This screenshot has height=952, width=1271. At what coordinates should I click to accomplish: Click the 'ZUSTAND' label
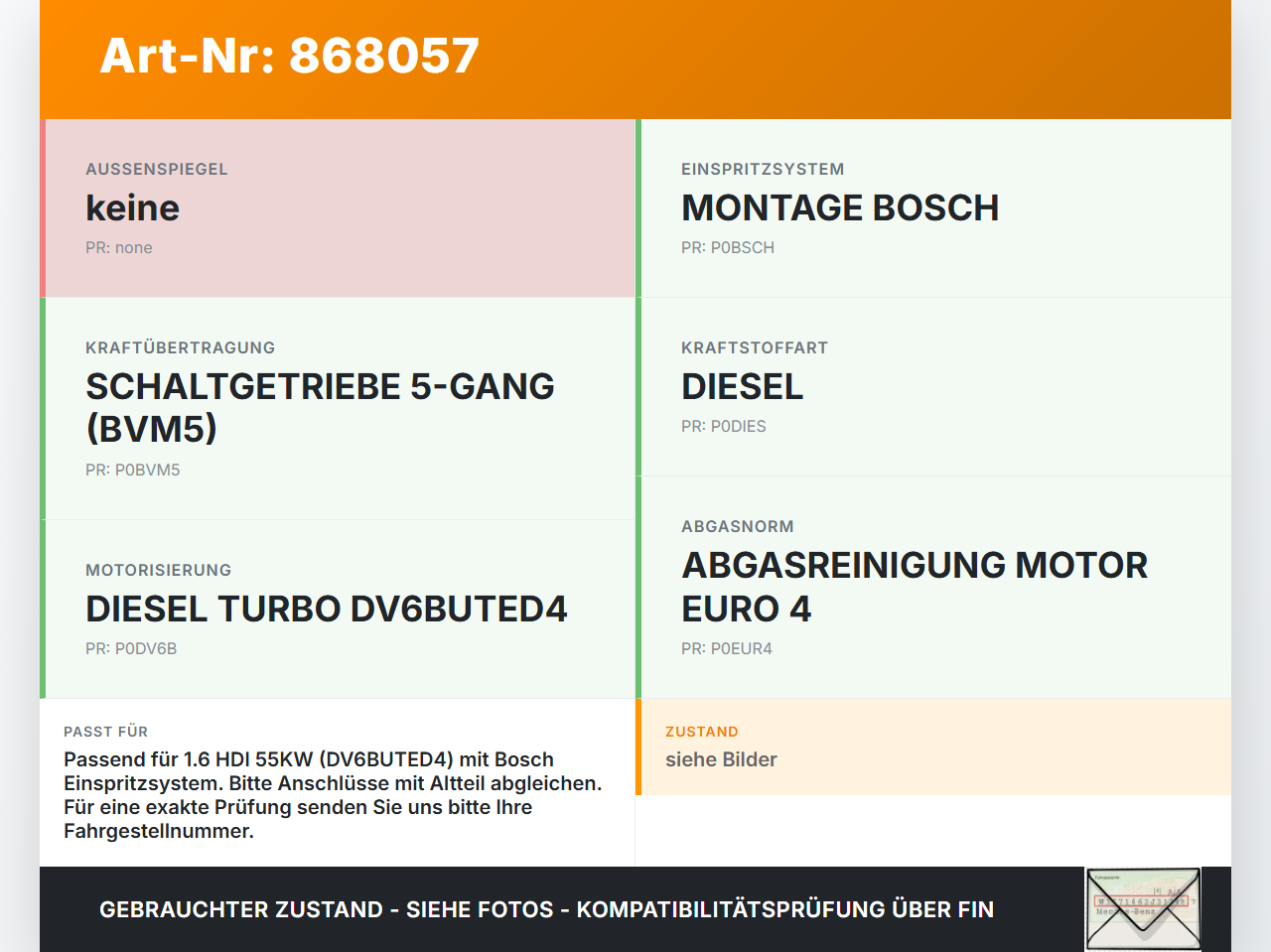tap(702, 732)
